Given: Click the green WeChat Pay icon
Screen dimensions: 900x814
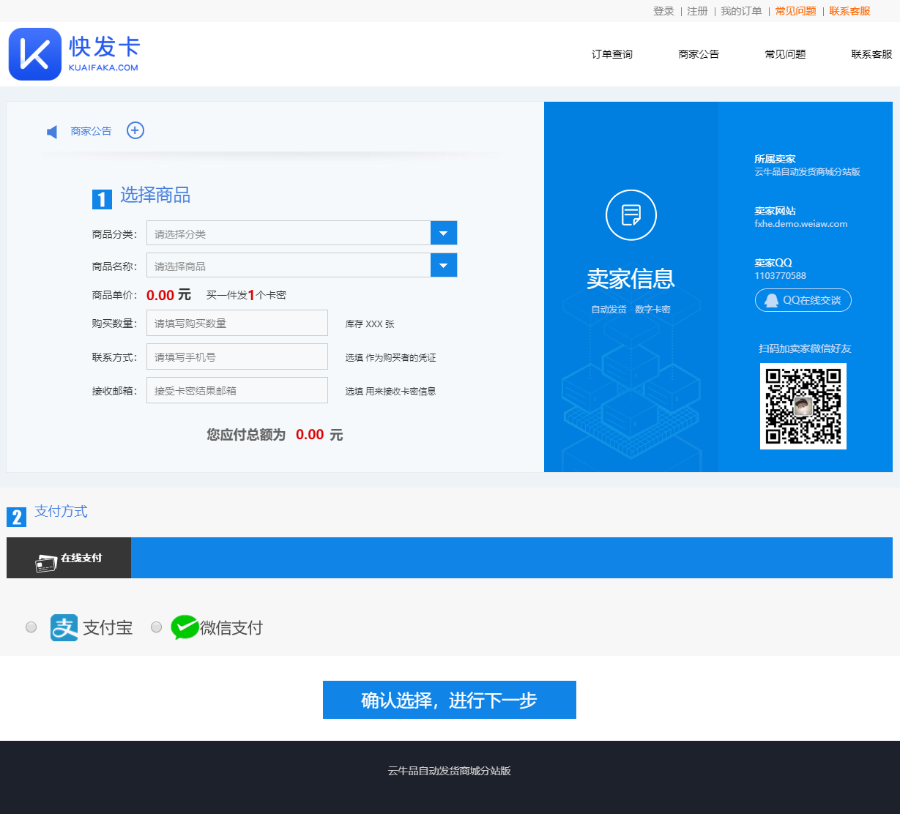Looking at the screenshot, I should [185, 627].
